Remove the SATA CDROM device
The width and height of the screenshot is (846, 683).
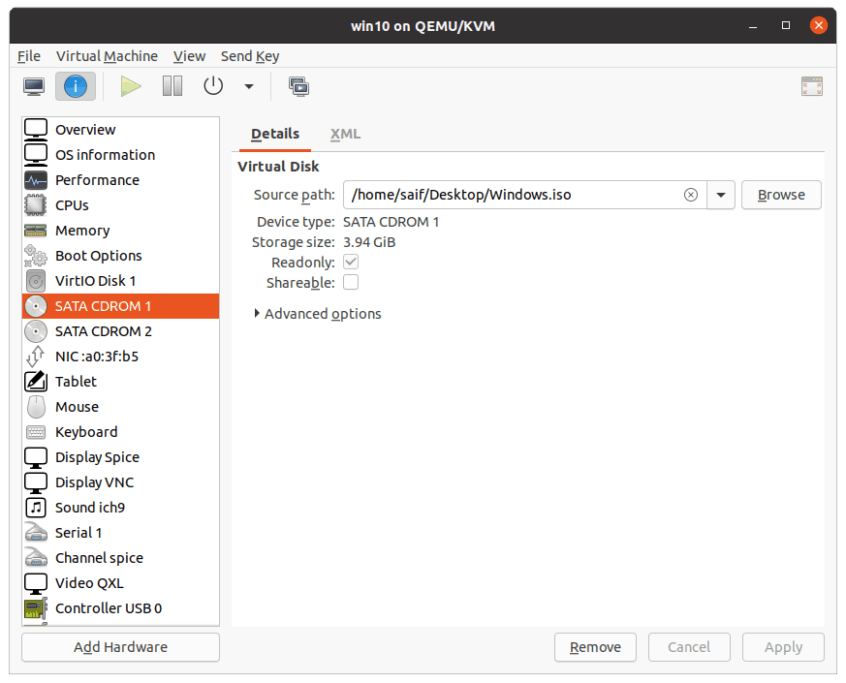tap(595, 647)
